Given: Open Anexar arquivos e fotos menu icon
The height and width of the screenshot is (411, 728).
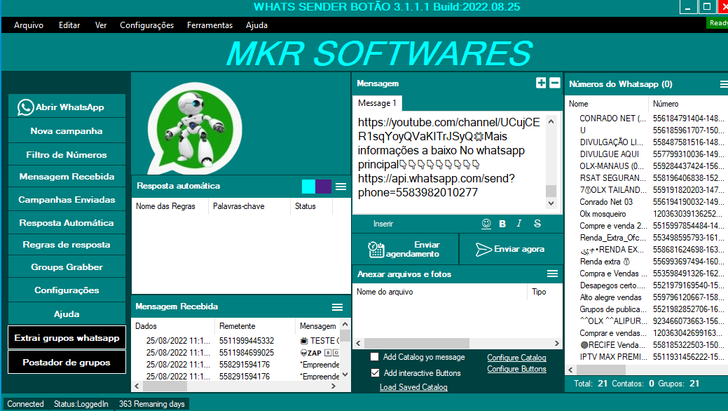Looking at the screenshot, I should pyautogui.click(x=552, y=274).
